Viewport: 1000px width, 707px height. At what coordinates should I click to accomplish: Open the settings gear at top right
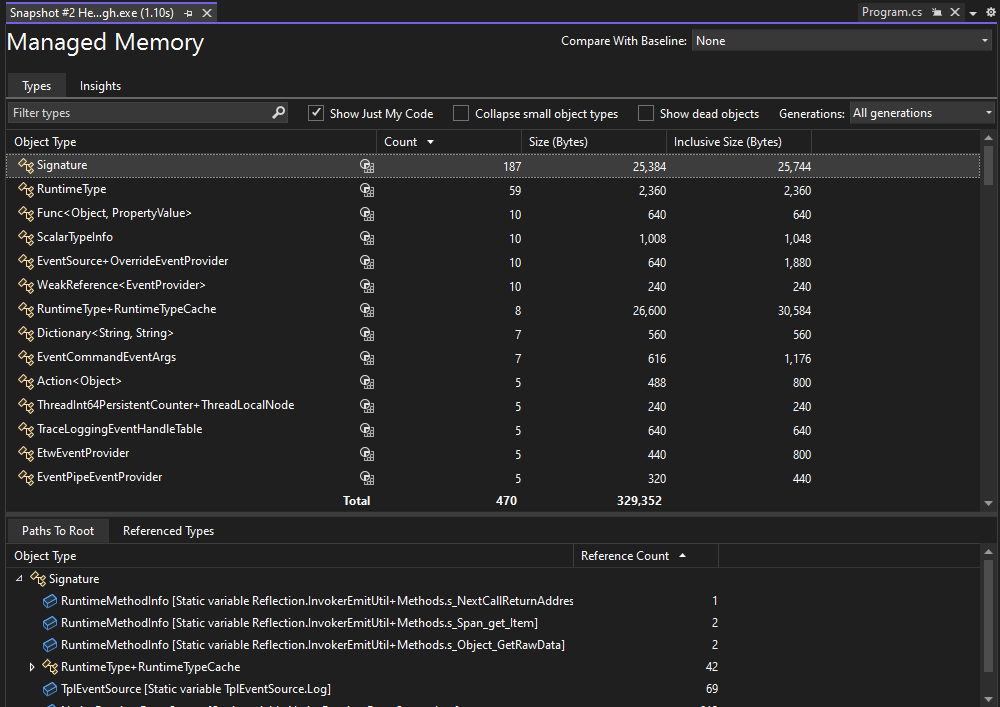pyautogui.click(x=990, y=11)
